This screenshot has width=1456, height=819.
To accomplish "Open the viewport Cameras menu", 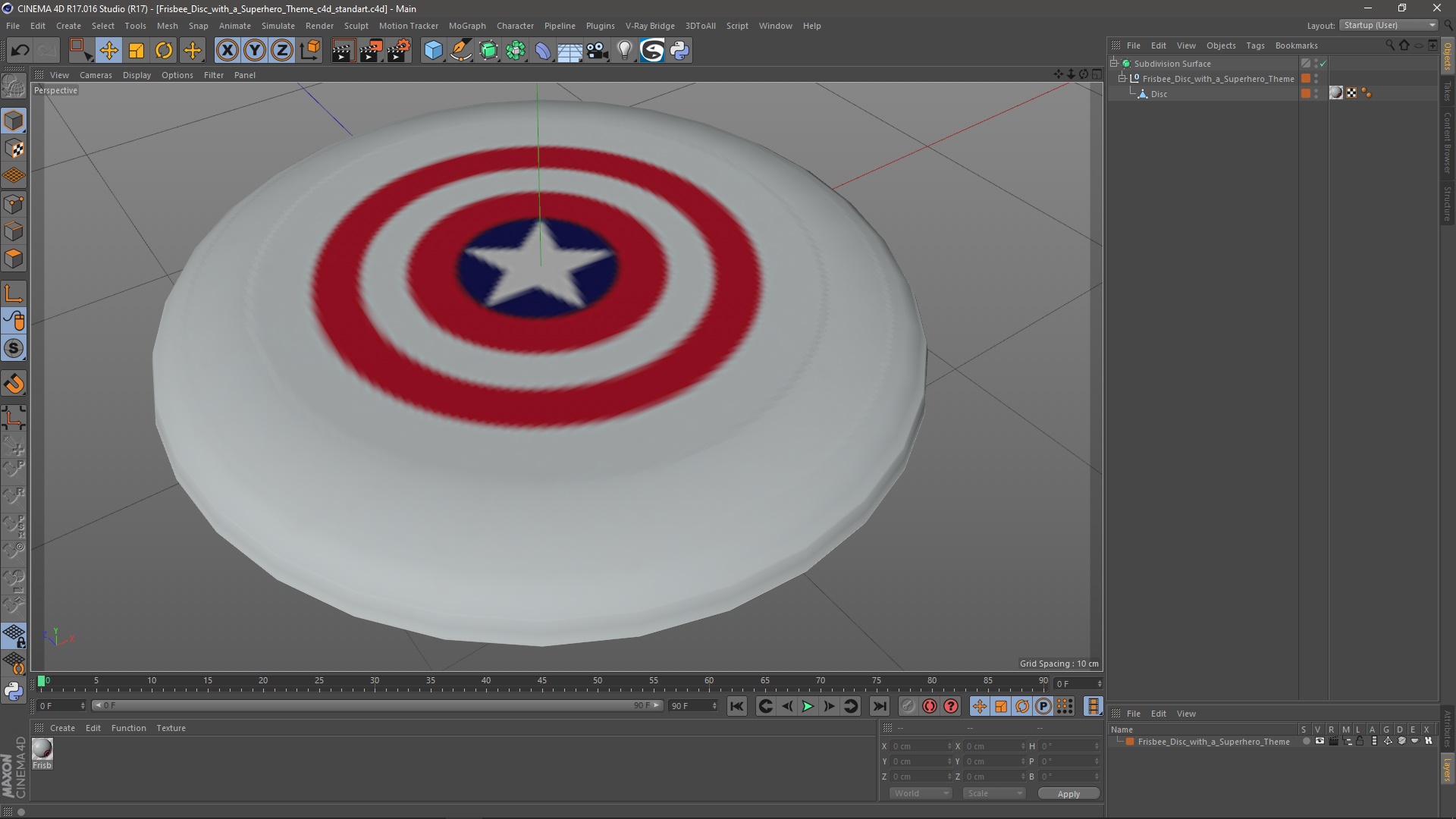I will point(96,75).
